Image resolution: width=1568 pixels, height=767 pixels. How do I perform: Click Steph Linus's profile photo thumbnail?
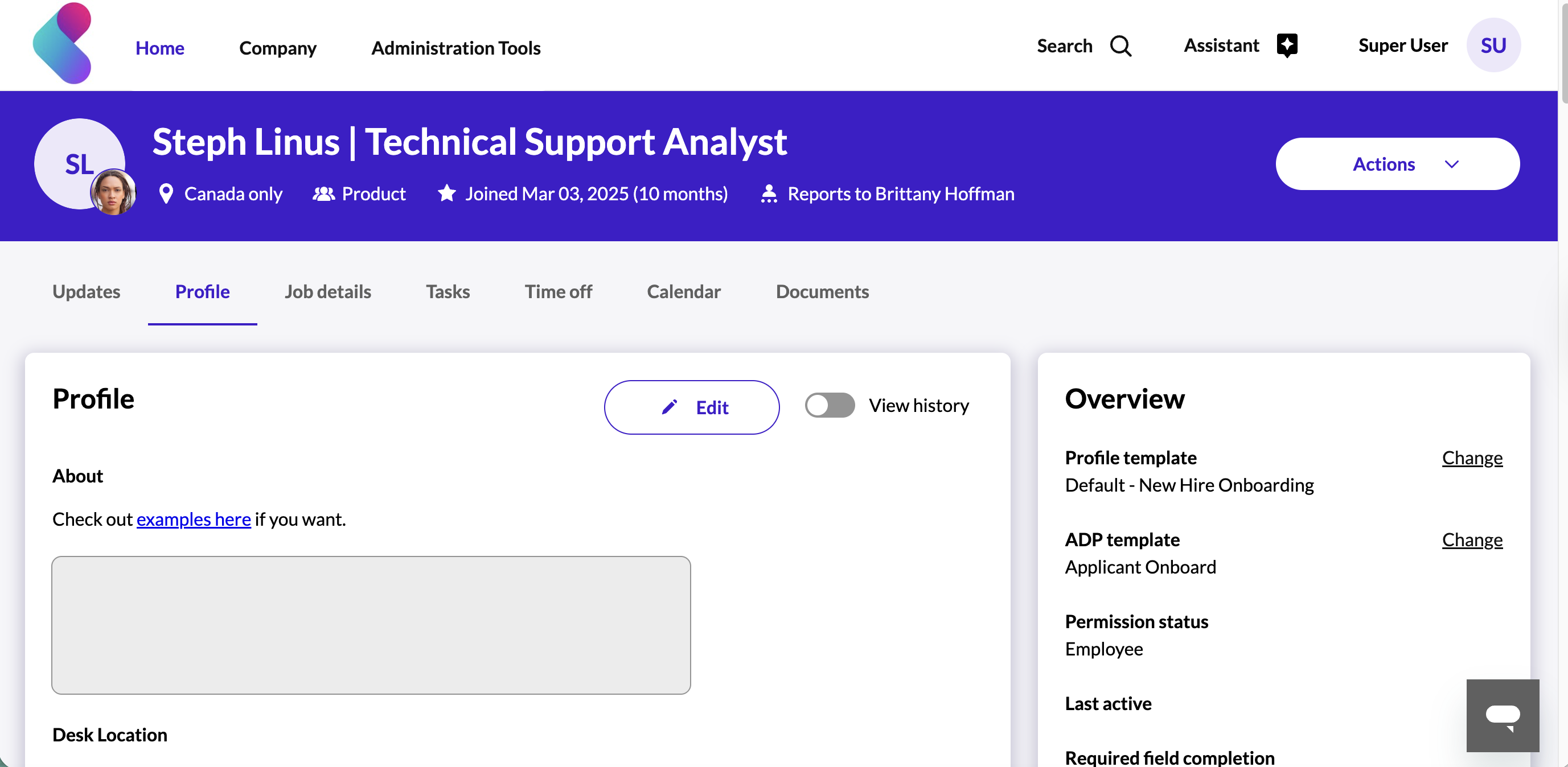pyautogui.click(x=113, y=193)
